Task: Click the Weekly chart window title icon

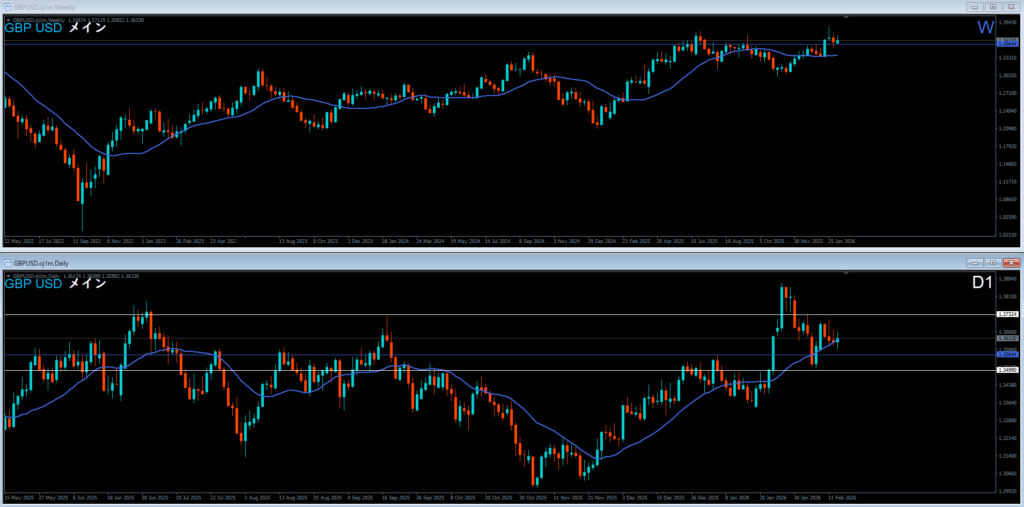Action: tap(8, 7)
